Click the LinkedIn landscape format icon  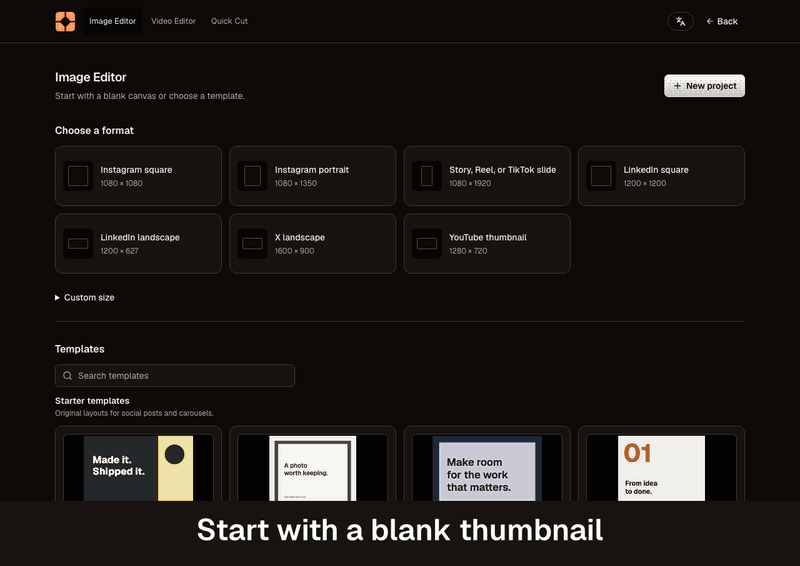(x=78, y=243)
